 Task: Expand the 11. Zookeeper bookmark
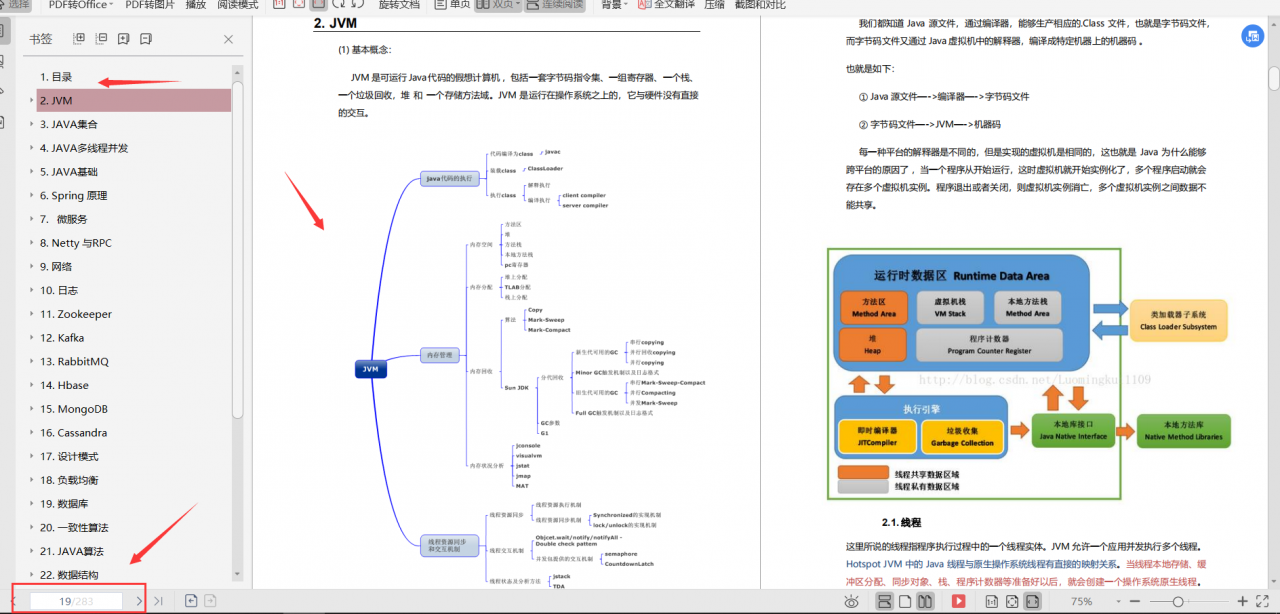click(x=32, y=314)
